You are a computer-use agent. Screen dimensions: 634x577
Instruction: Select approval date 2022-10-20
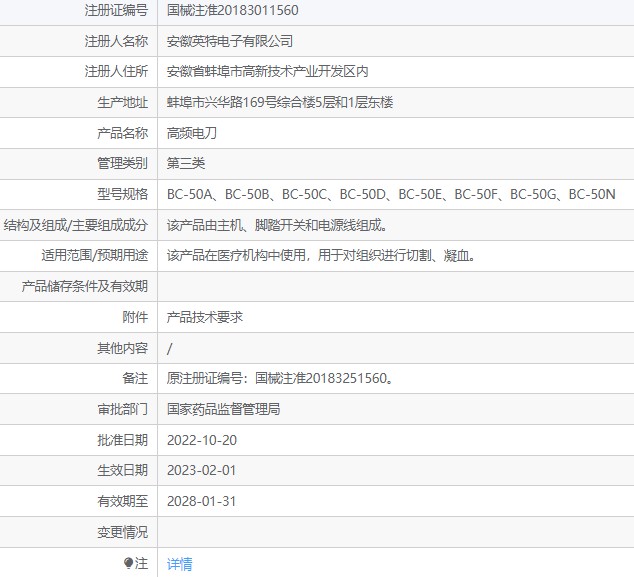tap(202, 440)
